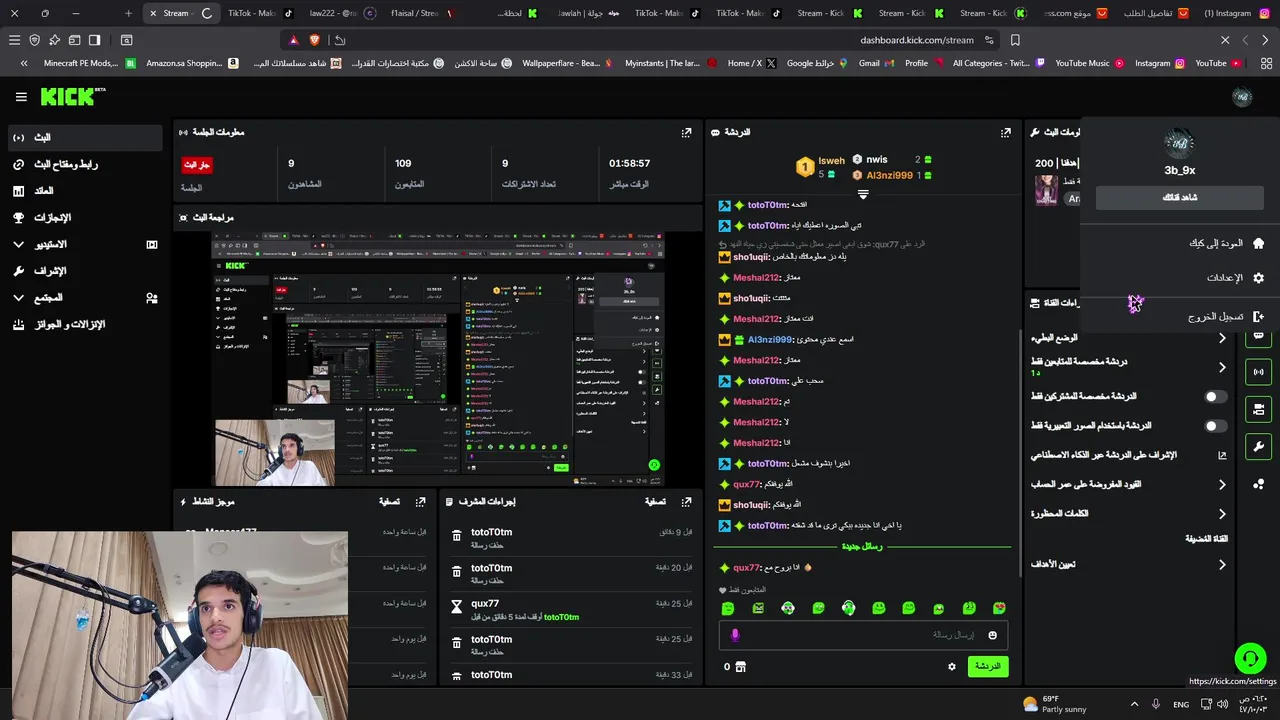Pop out the moderator actions (إجراءات المشرف) panel
Image resolution: width=1280 pixels, height=720 pixels.
(x=686, y=502)
